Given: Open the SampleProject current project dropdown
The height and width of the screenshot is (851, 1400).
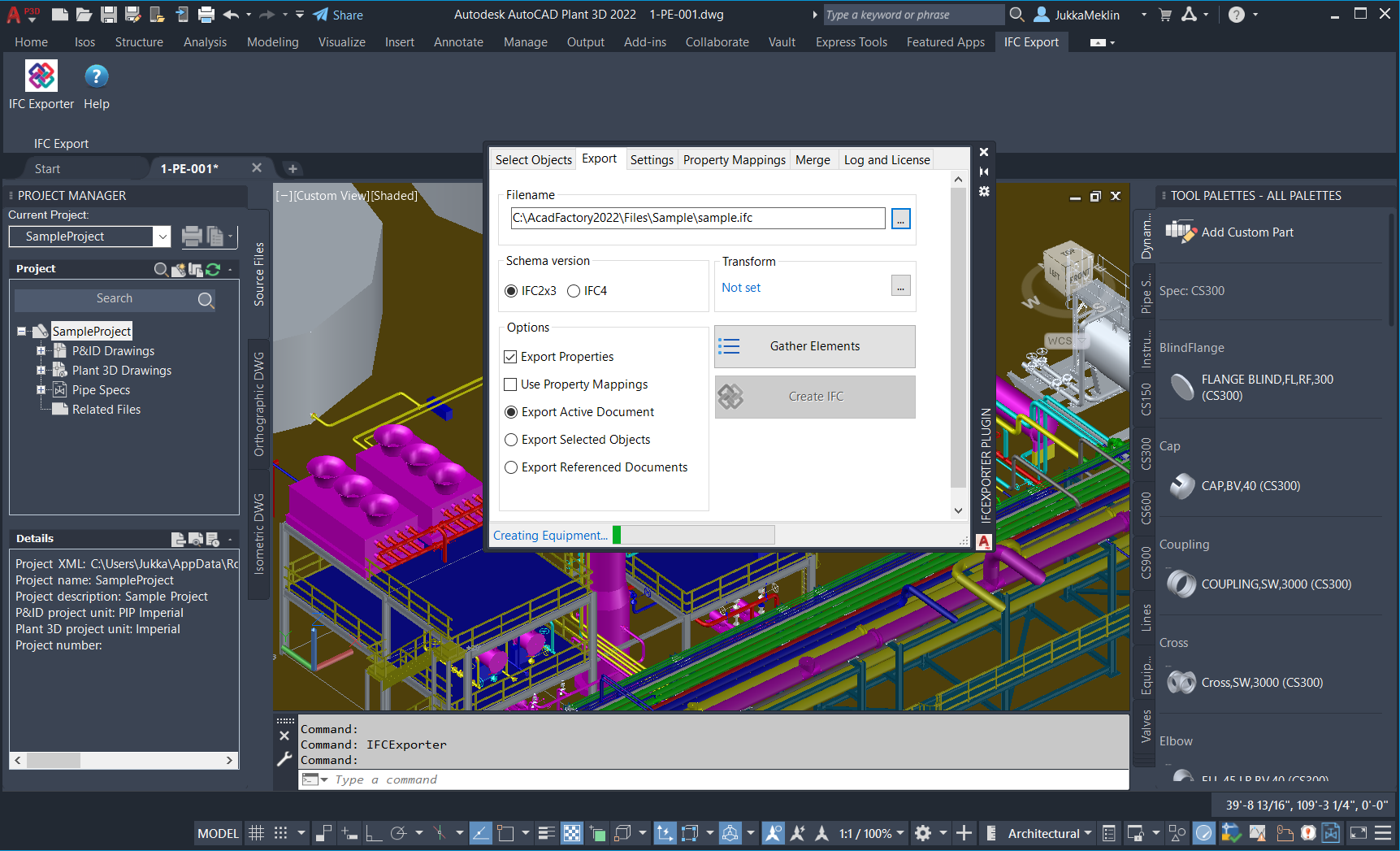Looking at the screenshot, I should click(163, 237).
